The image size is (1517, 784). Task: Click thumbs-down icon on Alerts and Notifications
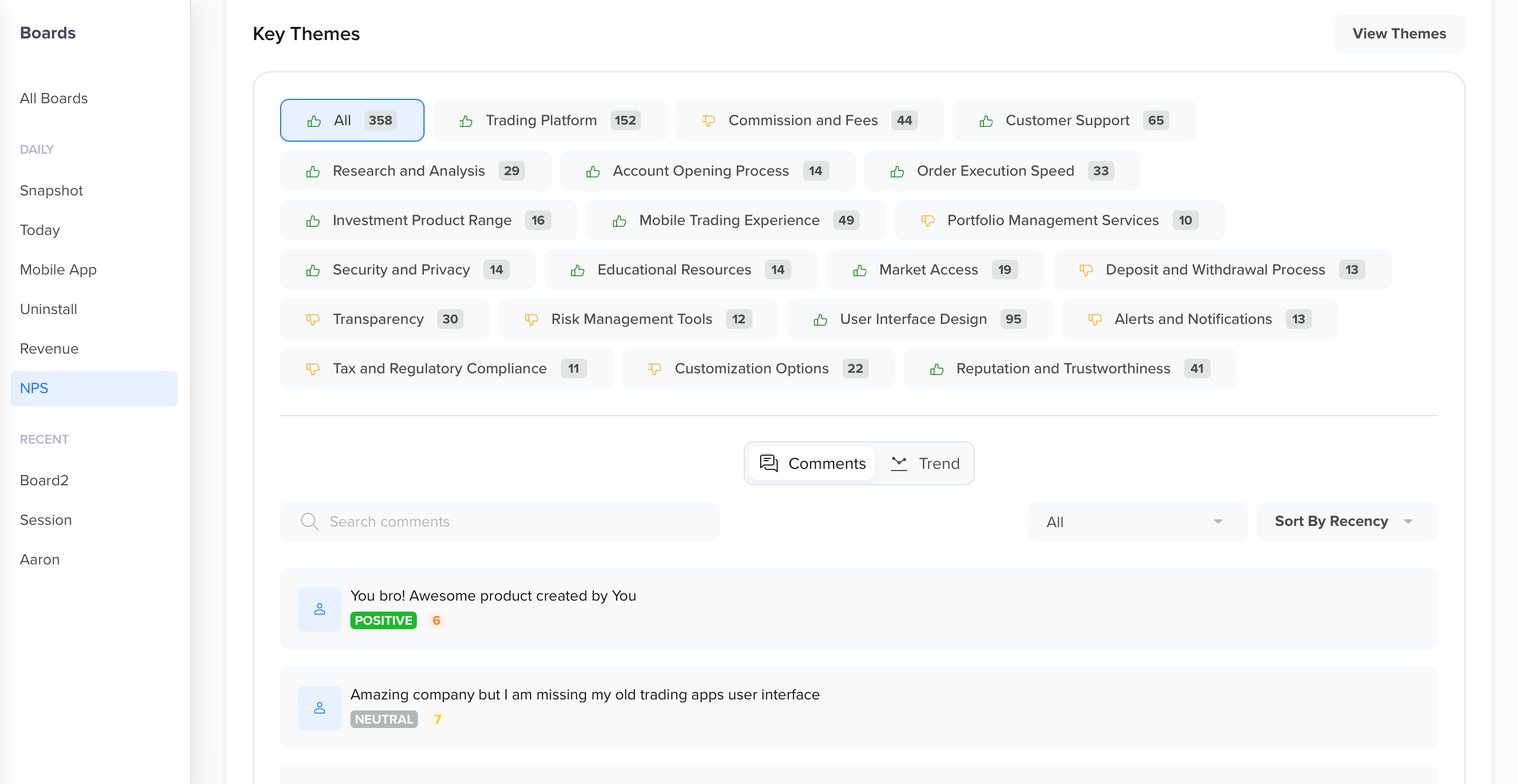[x=1094, y=319]
